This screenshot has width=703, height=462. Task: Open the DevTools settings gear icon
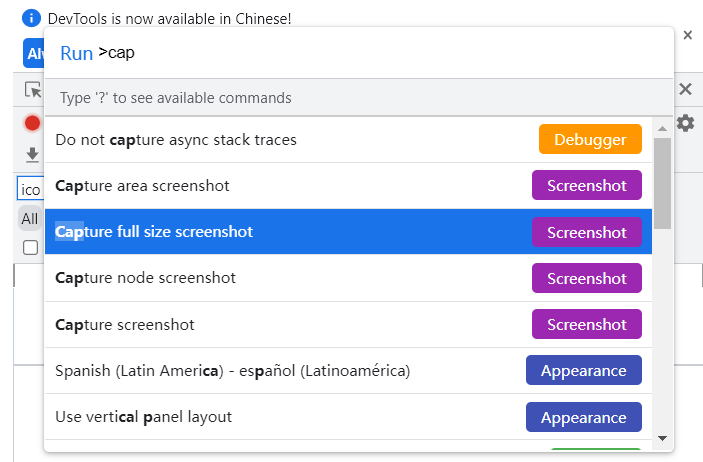tap(686, 123)
